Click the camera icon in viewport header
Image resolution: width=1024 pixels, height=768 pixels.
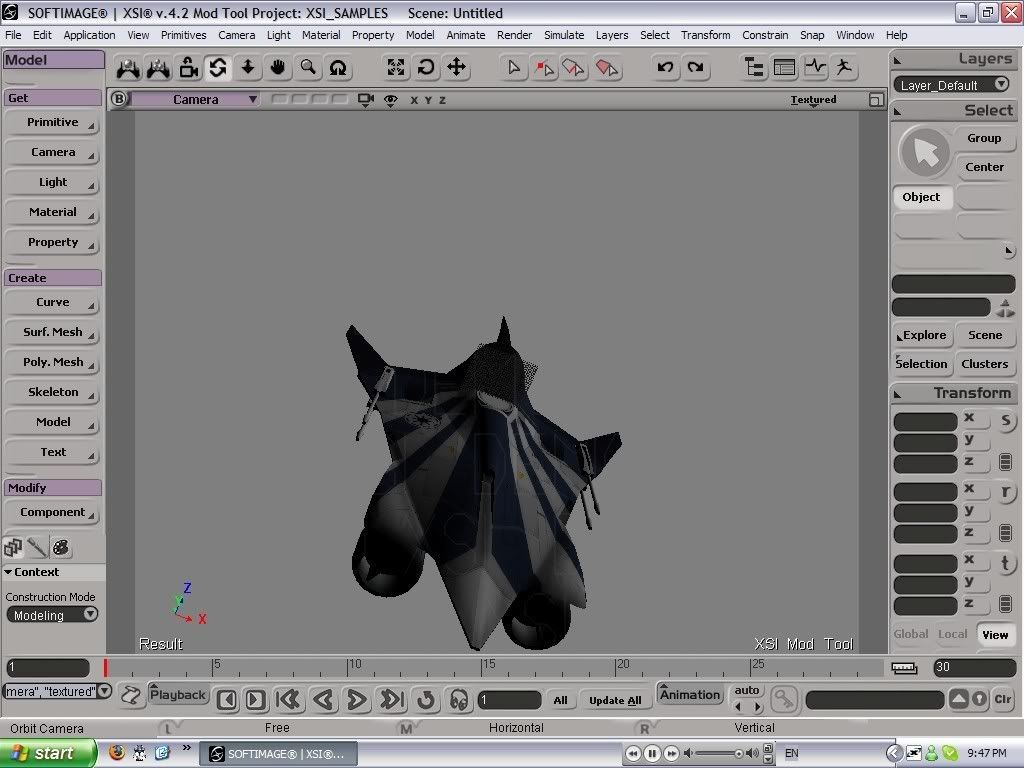(x=366, y=100)
